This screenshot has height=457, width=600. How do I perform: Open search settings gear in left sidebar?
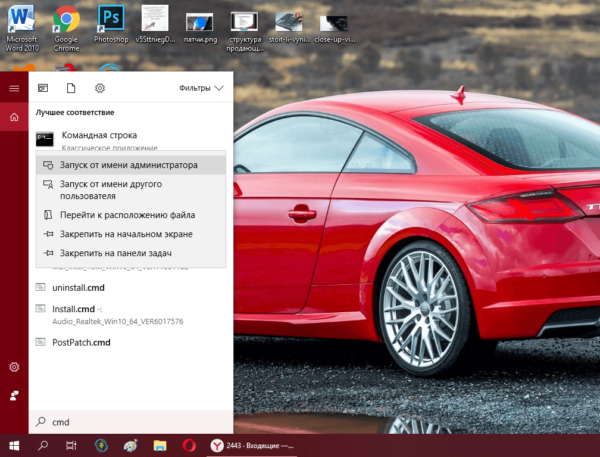(x=14, y=367)
